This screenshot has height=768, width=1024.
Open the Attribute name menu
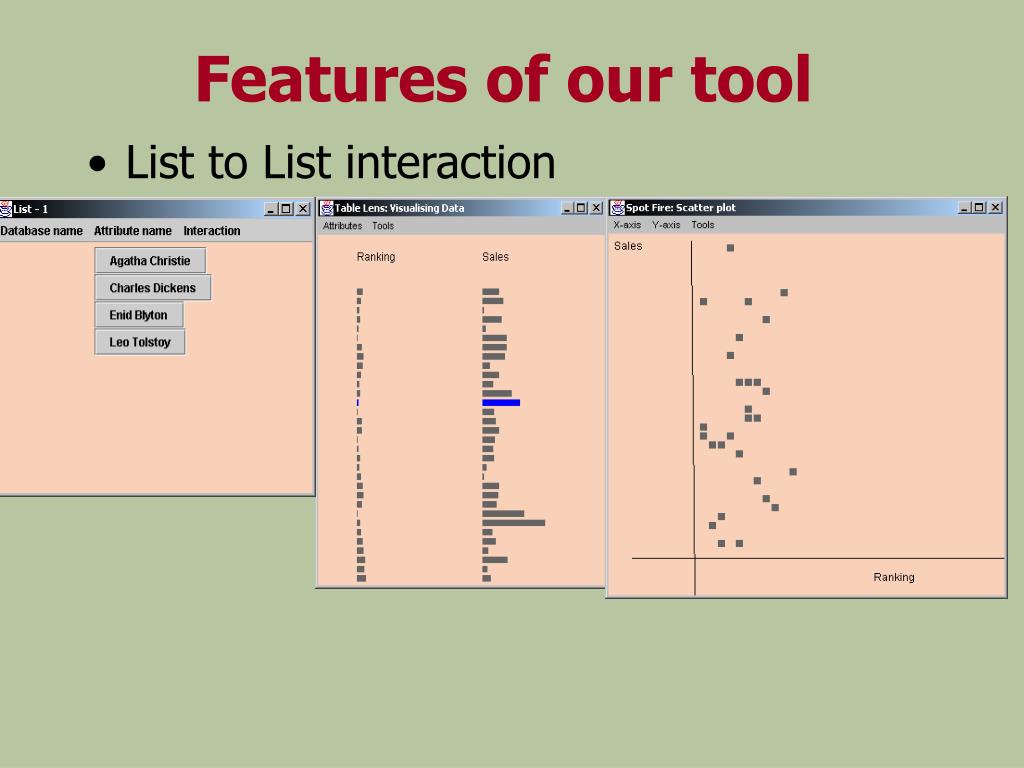tap(133, 231)
